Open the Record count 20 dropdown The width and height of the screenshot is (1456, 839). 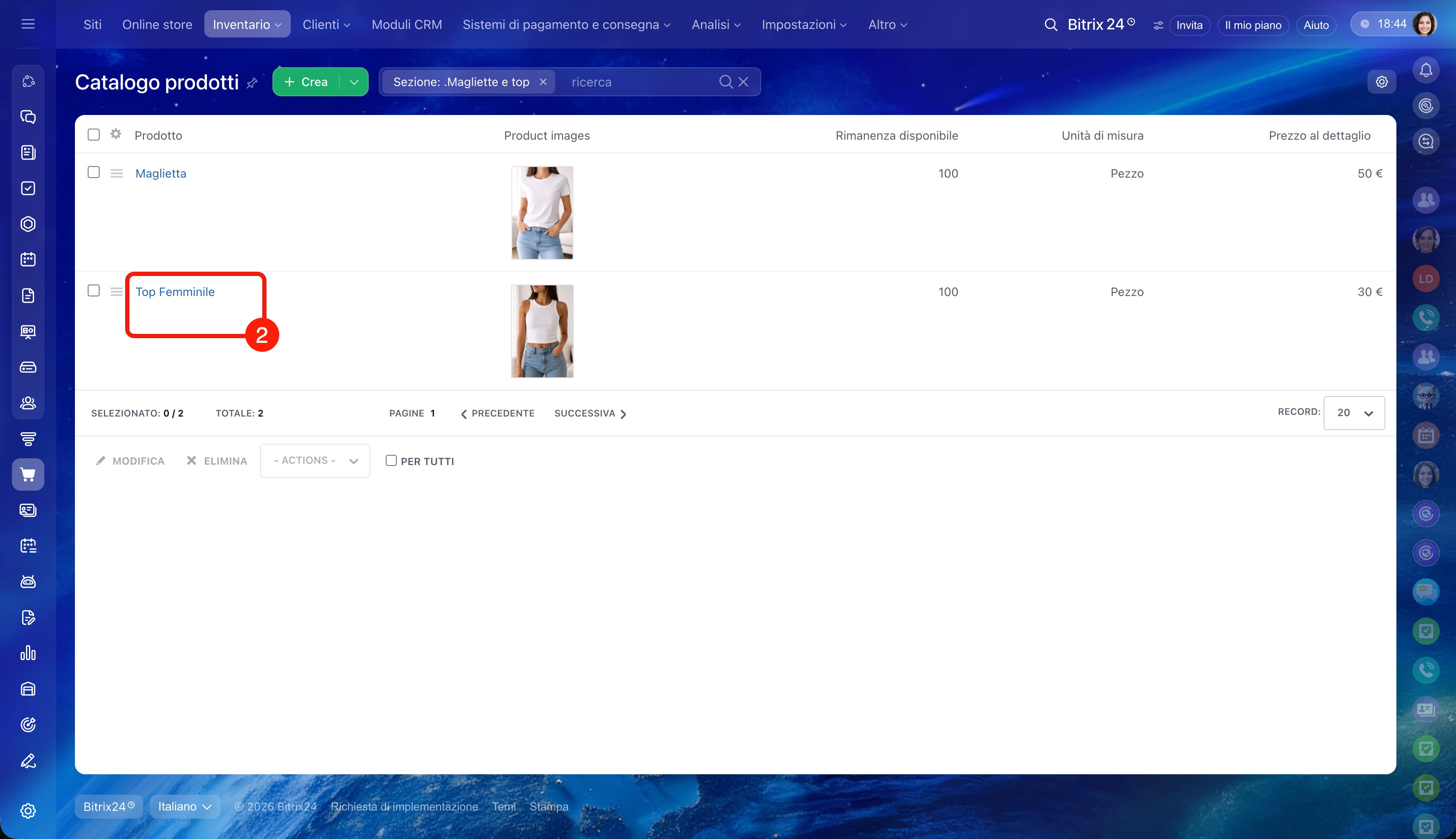(1354, 413)
